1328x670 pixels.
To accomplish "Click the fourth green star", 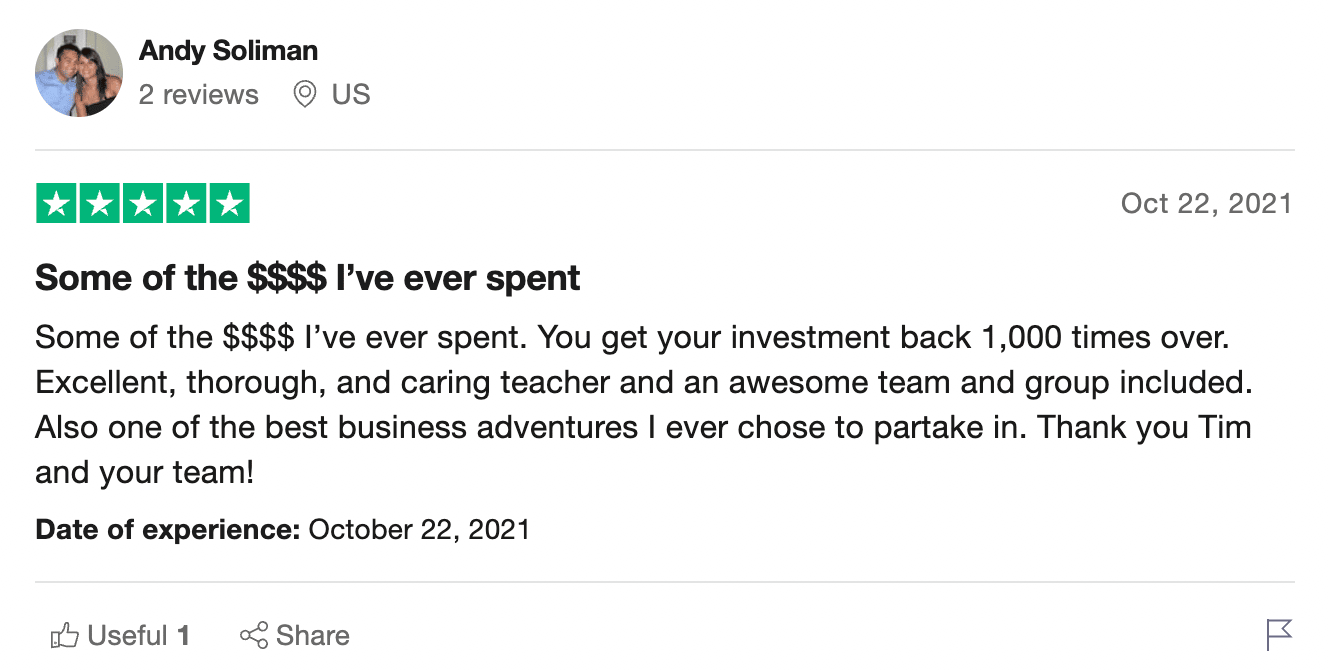I will point(186,204).
